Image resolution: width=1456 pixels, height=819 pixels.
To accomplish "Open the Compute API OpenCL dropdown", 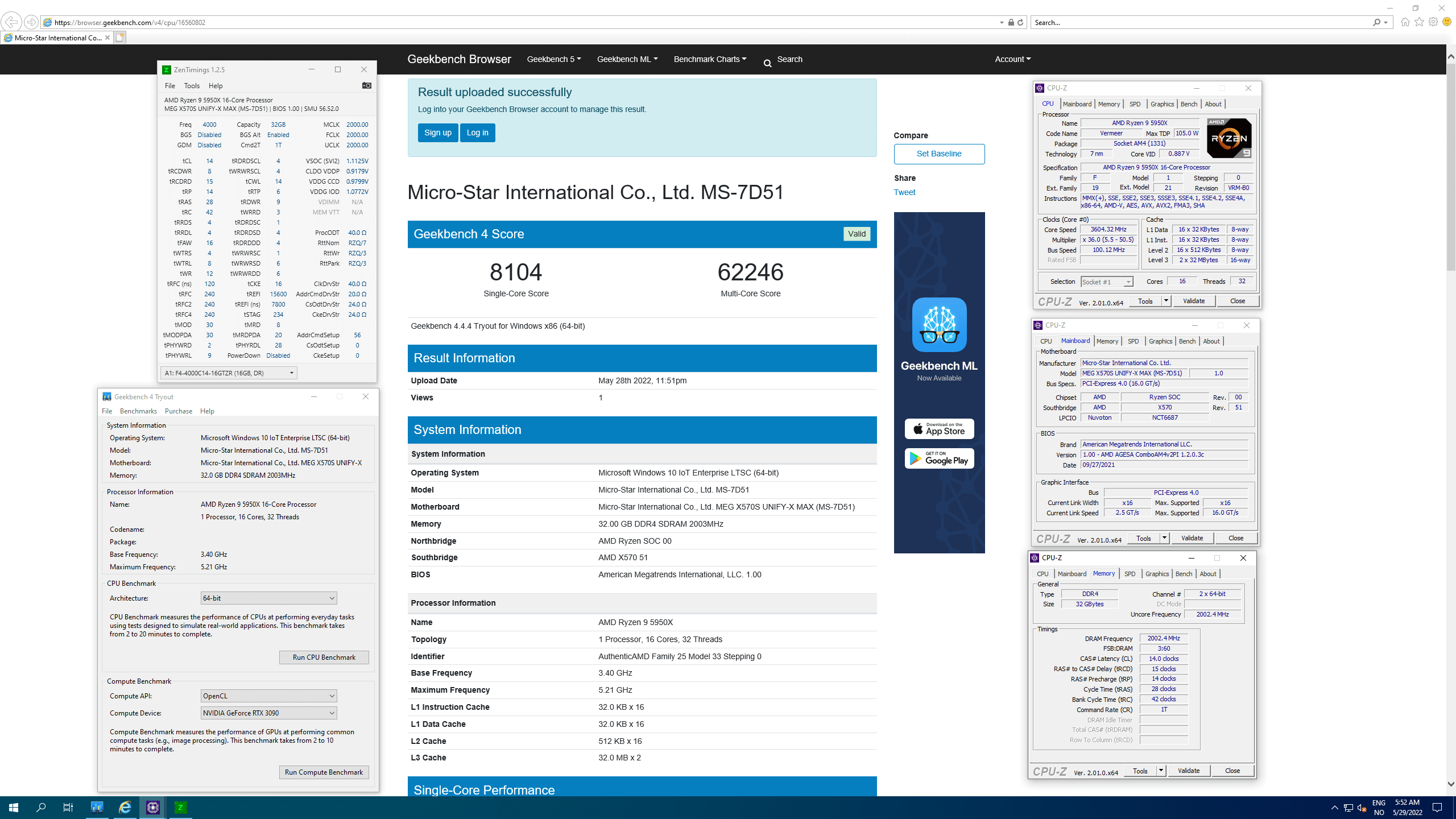I will click(268, 696).
